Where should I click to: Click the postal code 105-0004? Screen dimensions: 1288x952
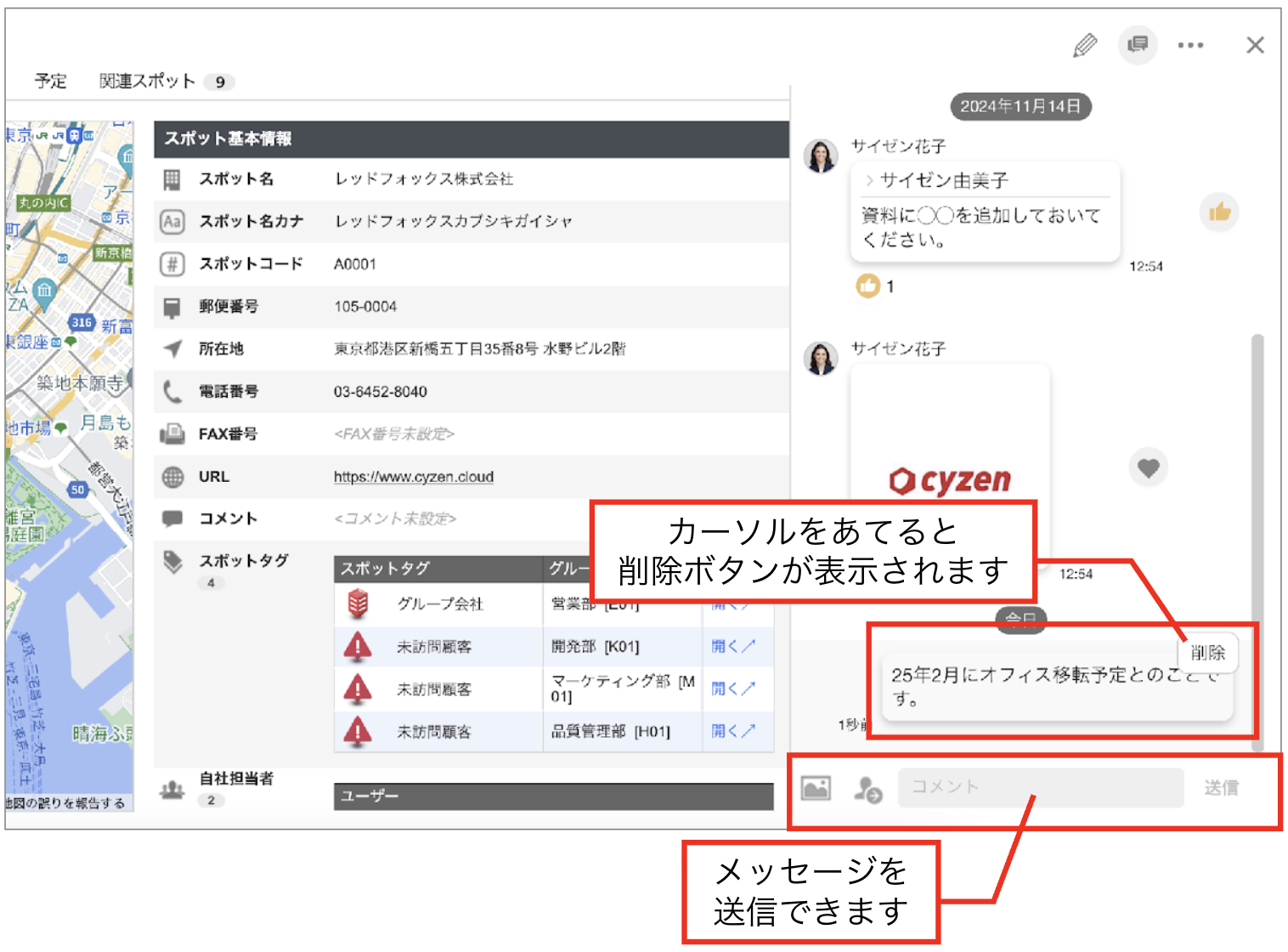(365, 307)
